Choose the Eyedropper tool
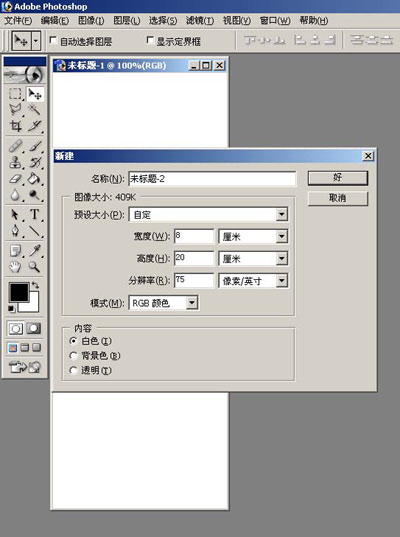 (x=34, y=251)
